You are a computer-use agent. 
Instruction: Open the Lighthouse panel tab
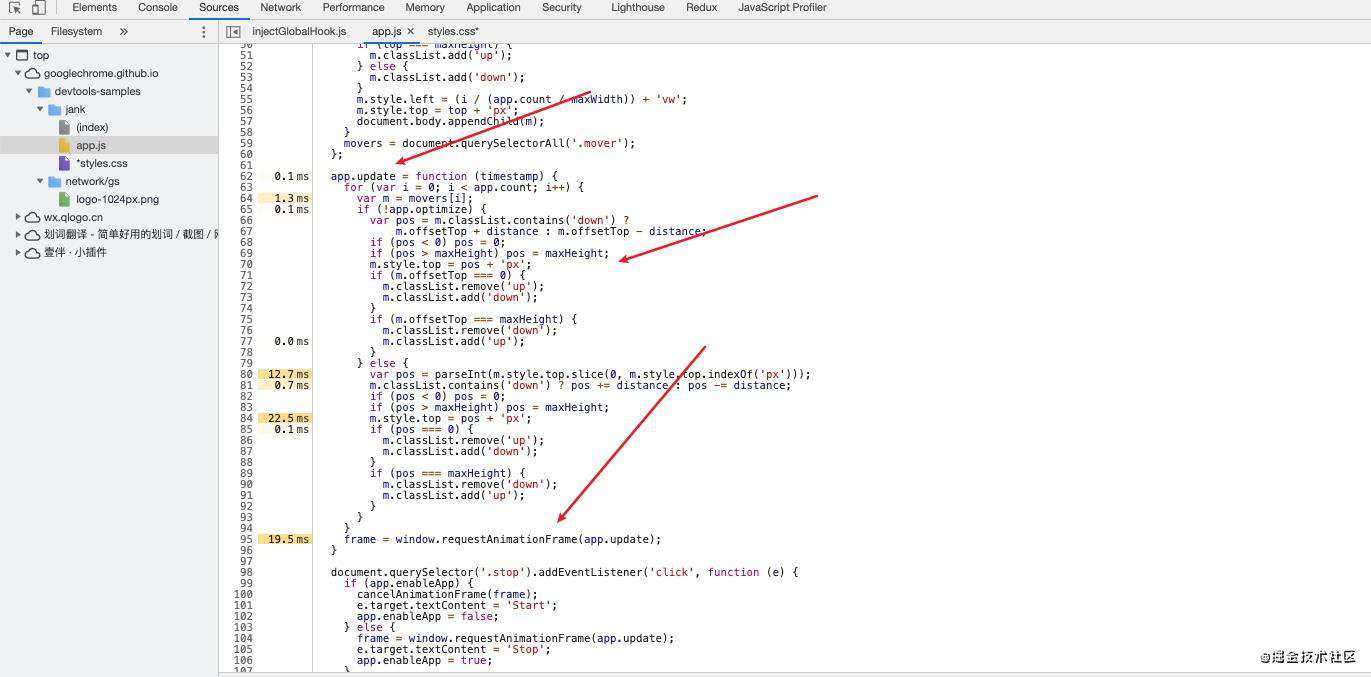click(x=638, y=8)
